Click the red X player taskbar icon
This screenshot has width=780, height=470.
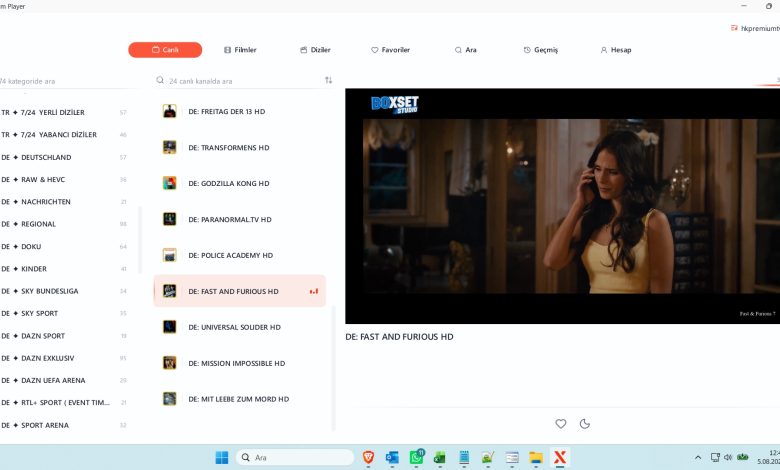(560, 457)
